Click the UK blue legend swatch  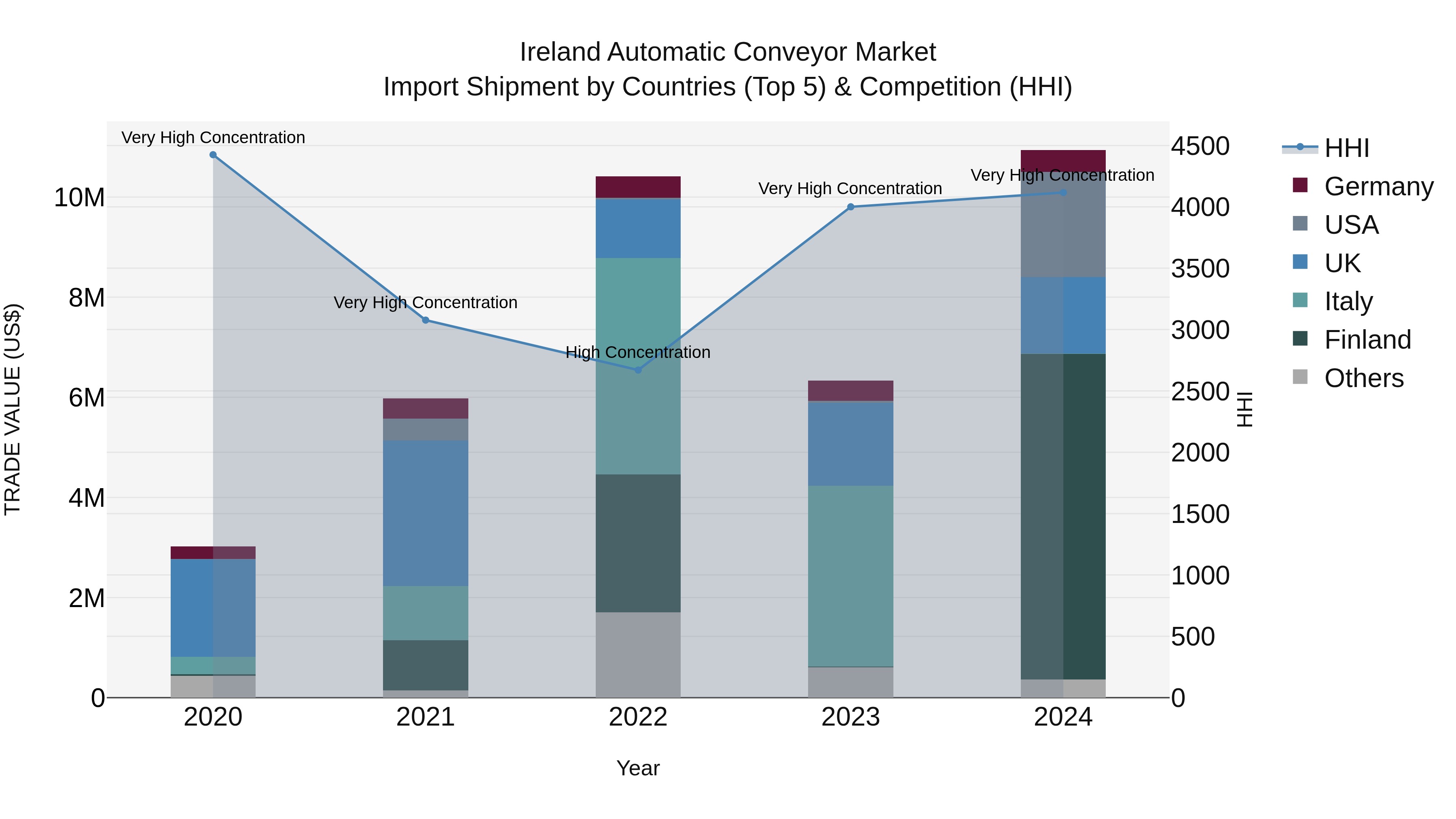pos(1300,262)
